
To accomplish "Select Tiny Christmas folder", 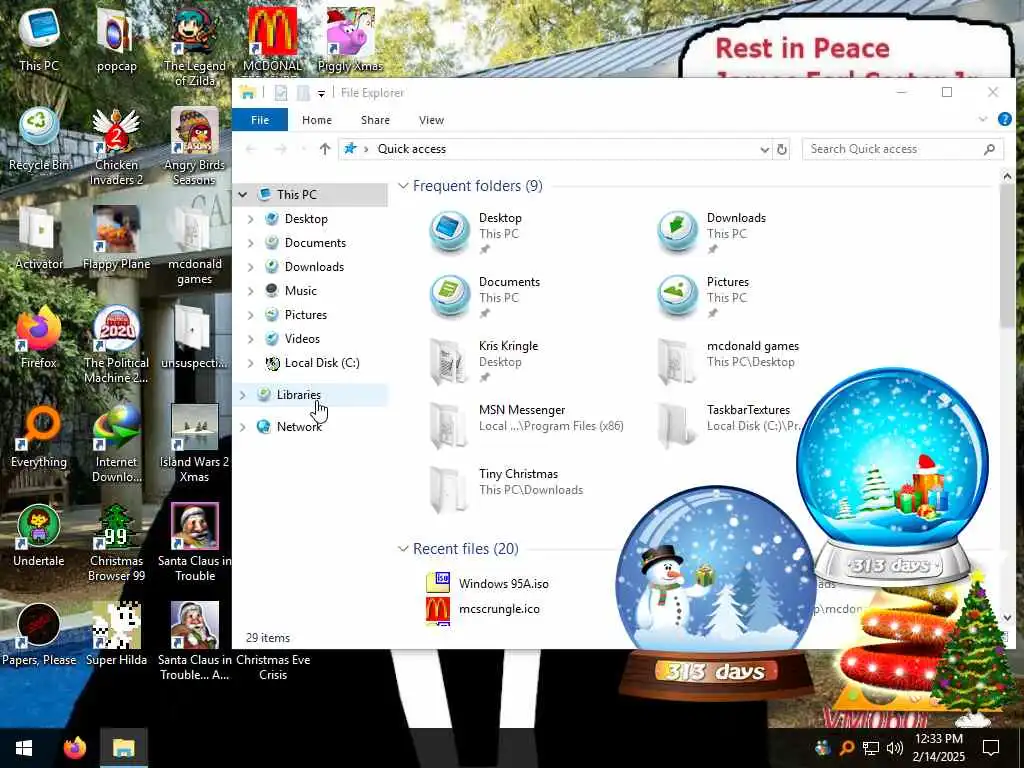I will pos(506,488).
